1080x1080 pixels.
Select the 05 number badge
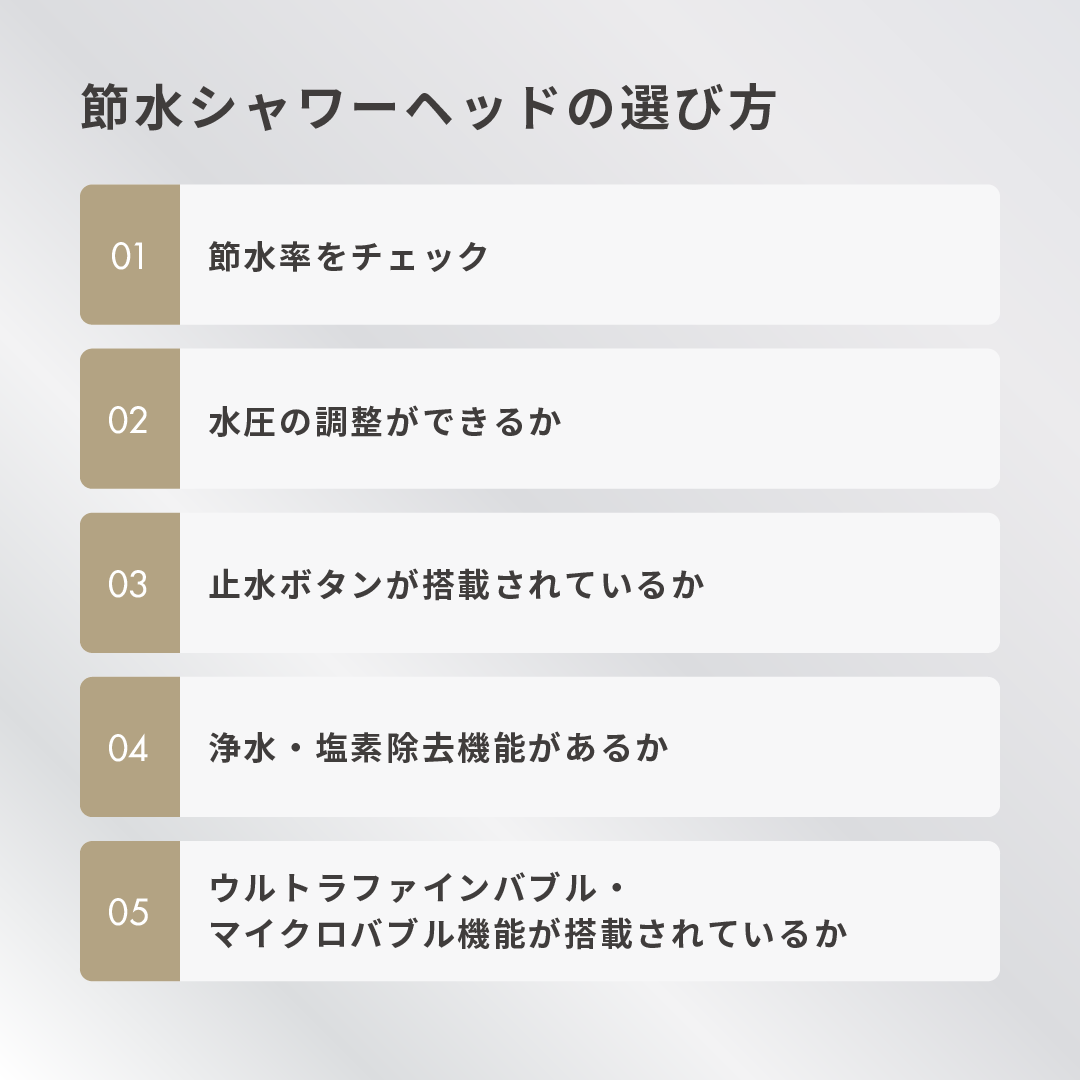(x=129, y=911)
